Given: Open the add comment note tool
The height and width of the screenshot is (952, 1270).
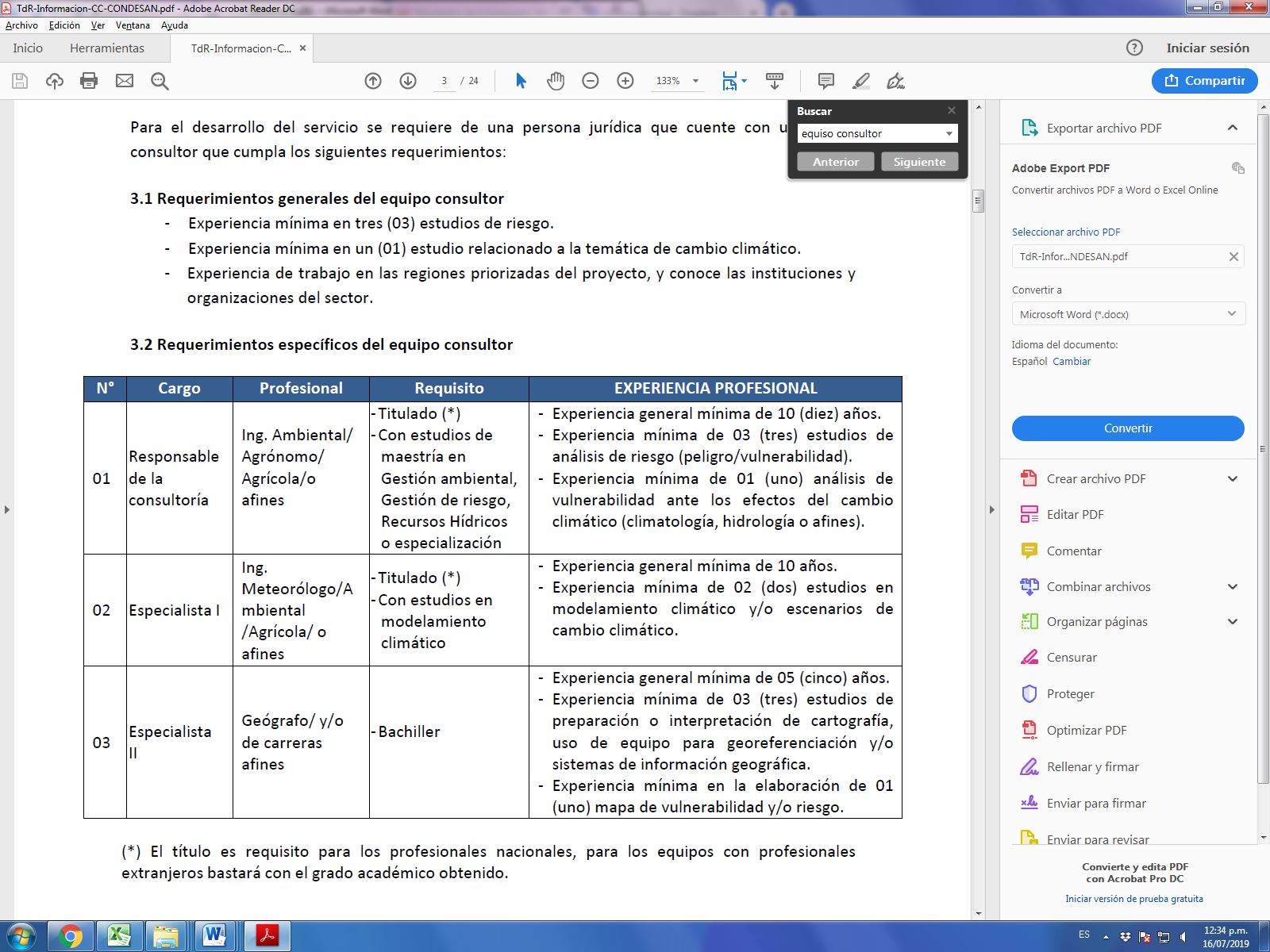Looking at the screenshot, I should [x=826, y=81].
